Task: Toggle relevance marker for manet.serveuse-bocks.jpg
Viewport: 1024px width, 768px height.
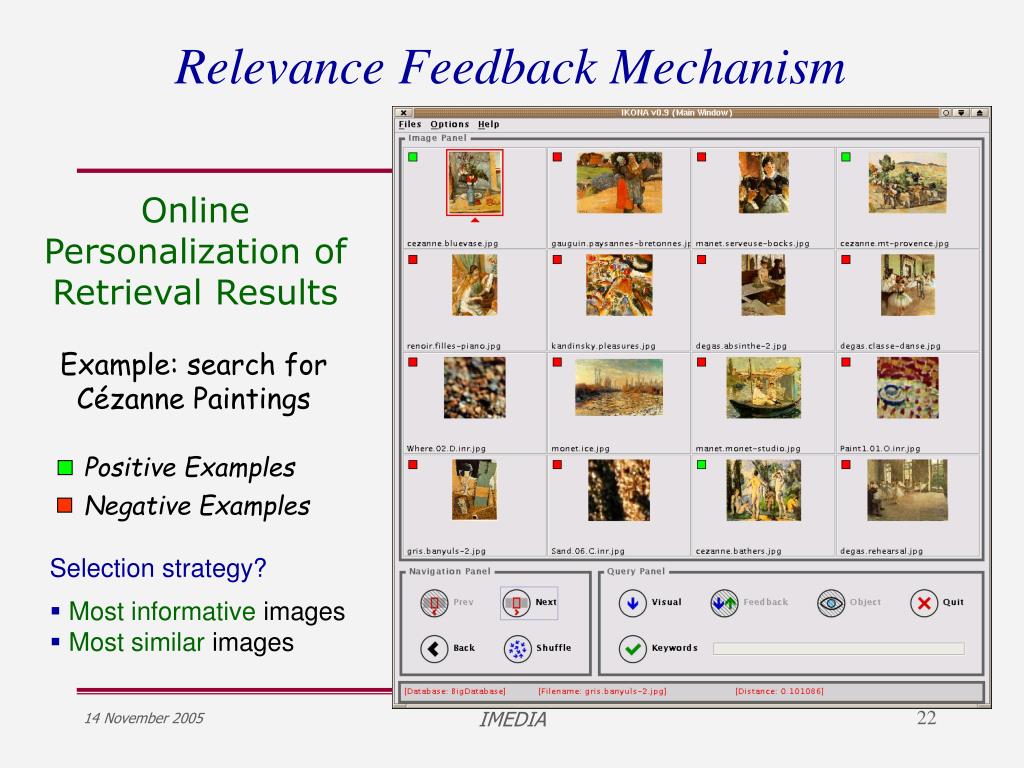Action: click(x=701, y=157)
